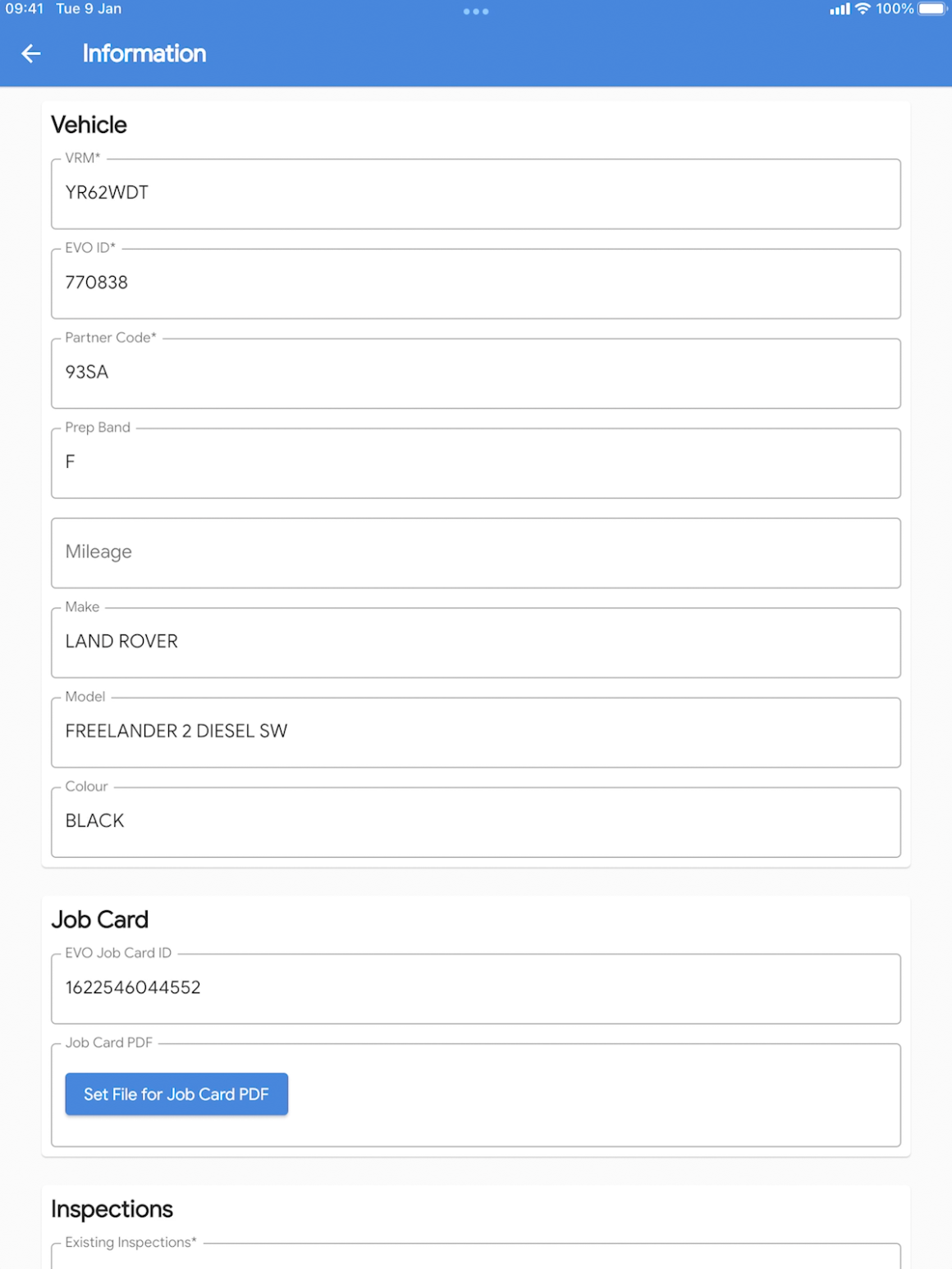Edit the Make field LAND ROVER
The height and width of the screenshot is (1269, 952).
[476, 643]
